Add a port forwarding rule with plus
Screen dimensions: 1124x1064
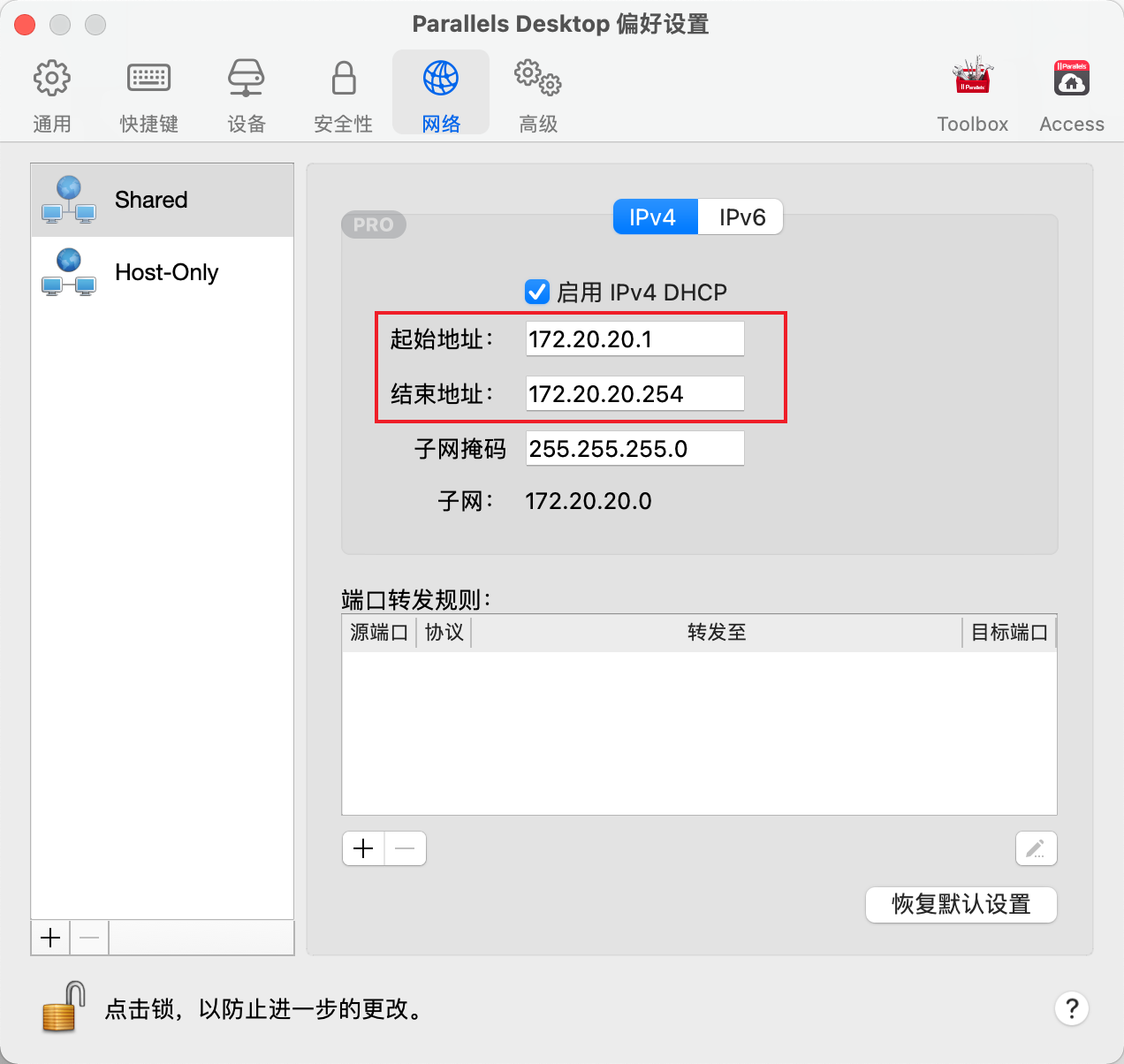click(x=363, y=849)
